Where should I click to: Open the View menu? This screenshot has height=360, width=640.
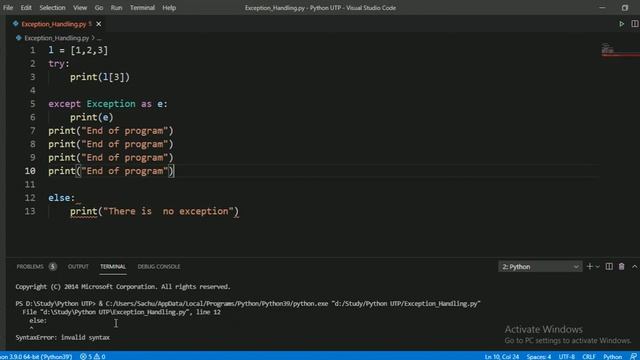point(80,8)
